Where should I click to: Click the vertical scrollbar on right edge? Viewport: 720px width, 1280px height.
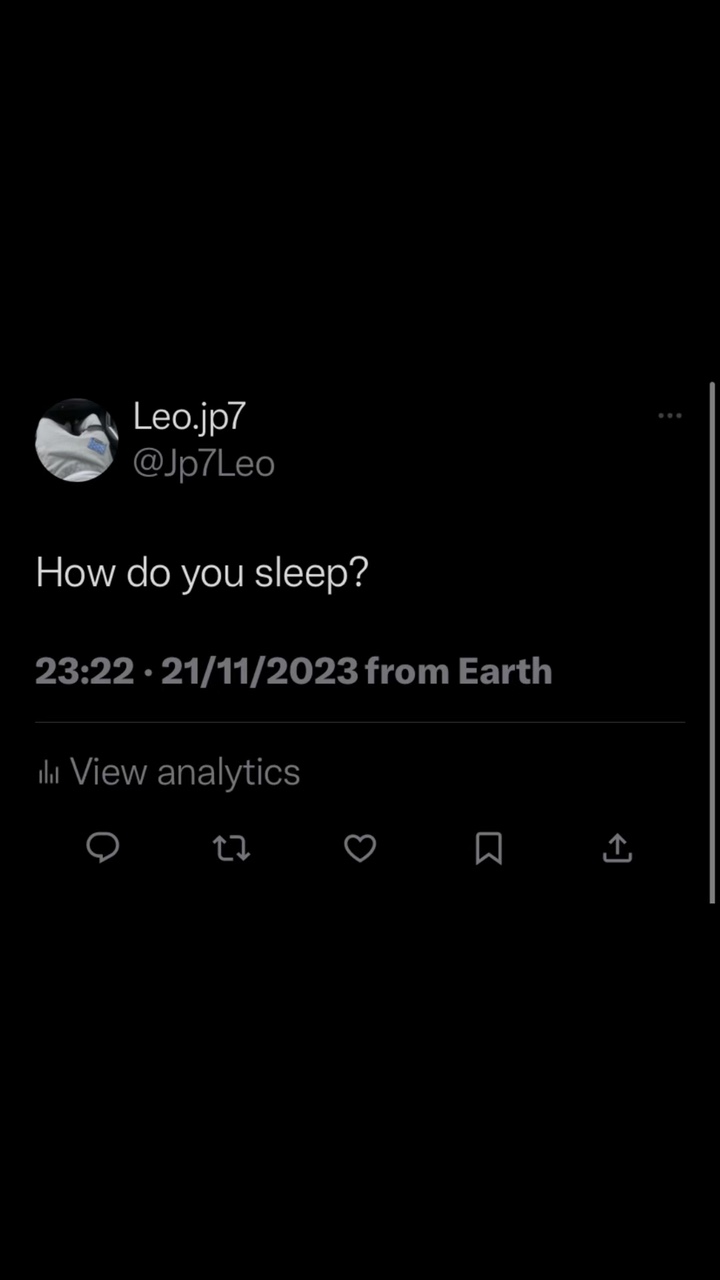click(712, 640)
